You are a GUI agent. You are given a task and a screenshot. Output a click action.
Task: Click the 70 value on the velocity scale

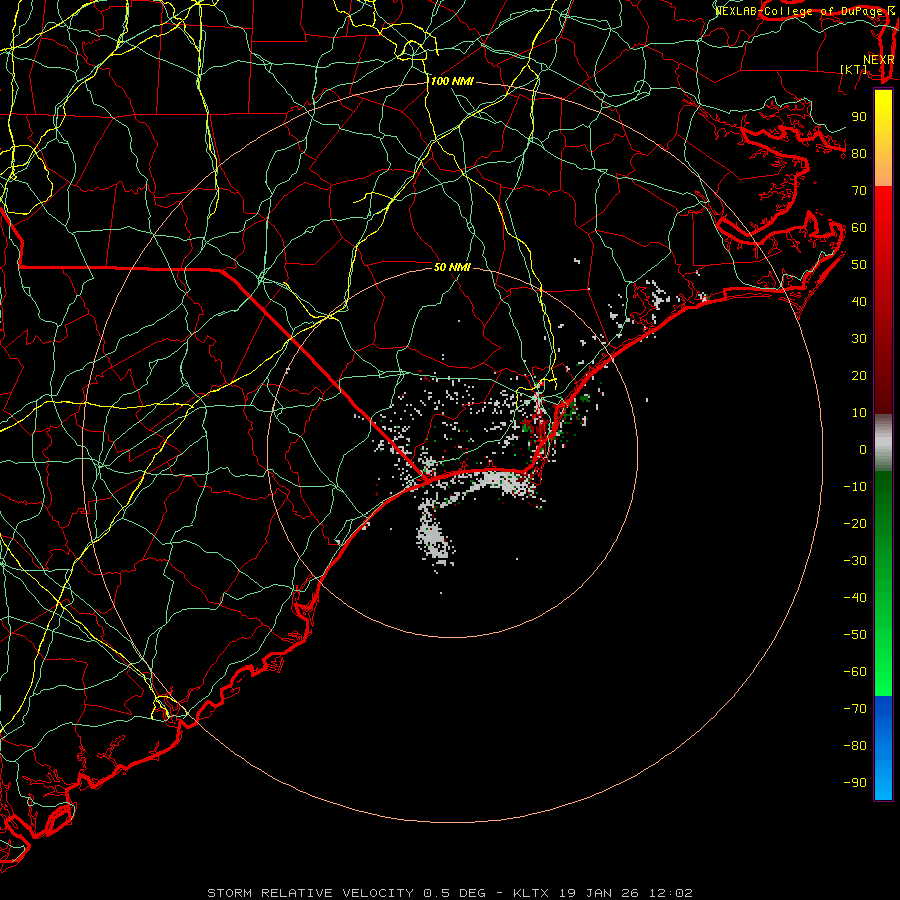point(859,191)
